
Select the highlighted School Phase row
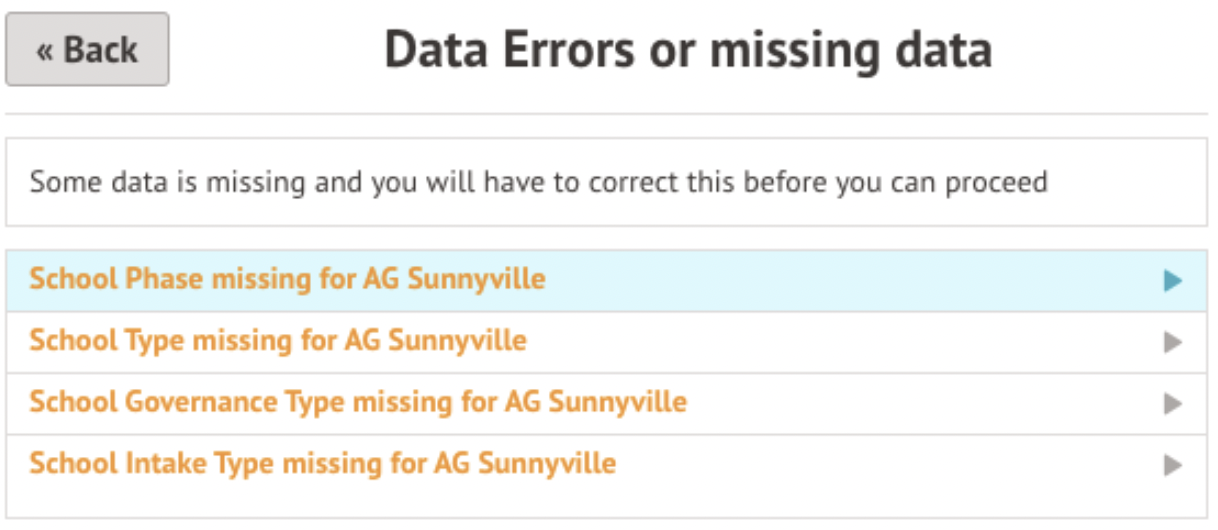pyautogui.click(x=800, y=280)
